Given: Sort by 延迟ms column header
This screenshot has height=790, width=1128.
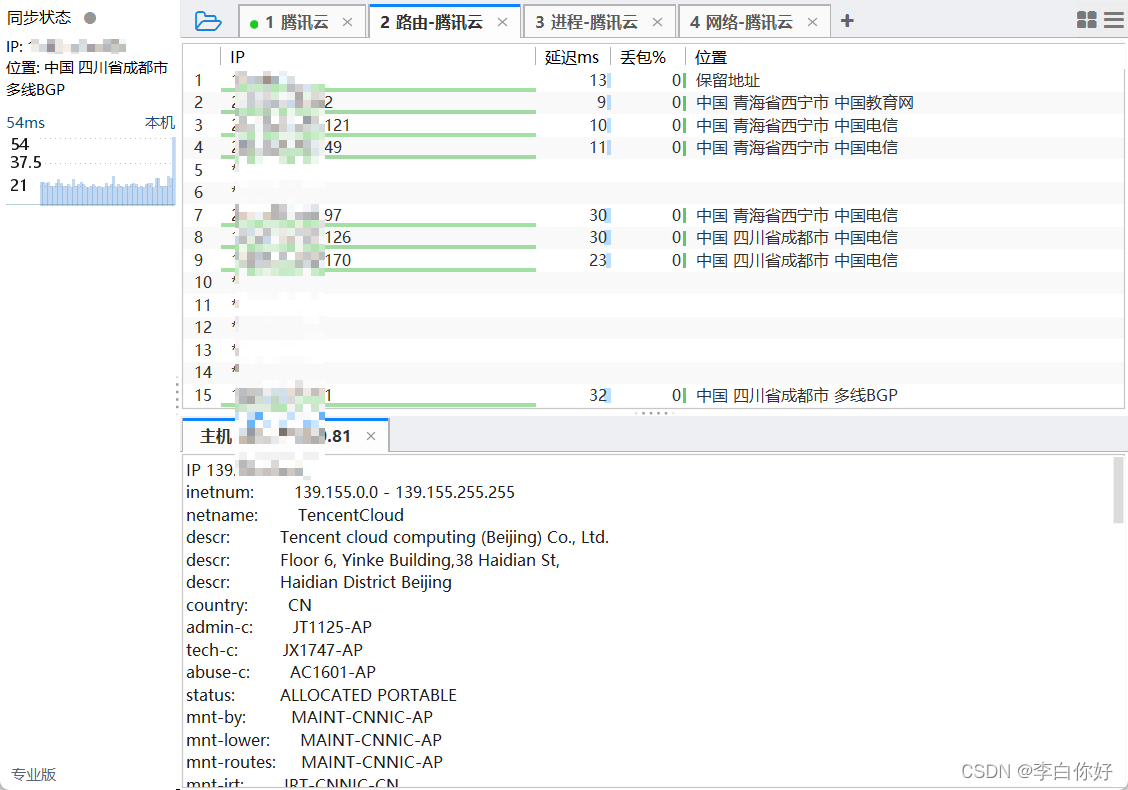Looking at the screenshot, I should coord(573,57).
